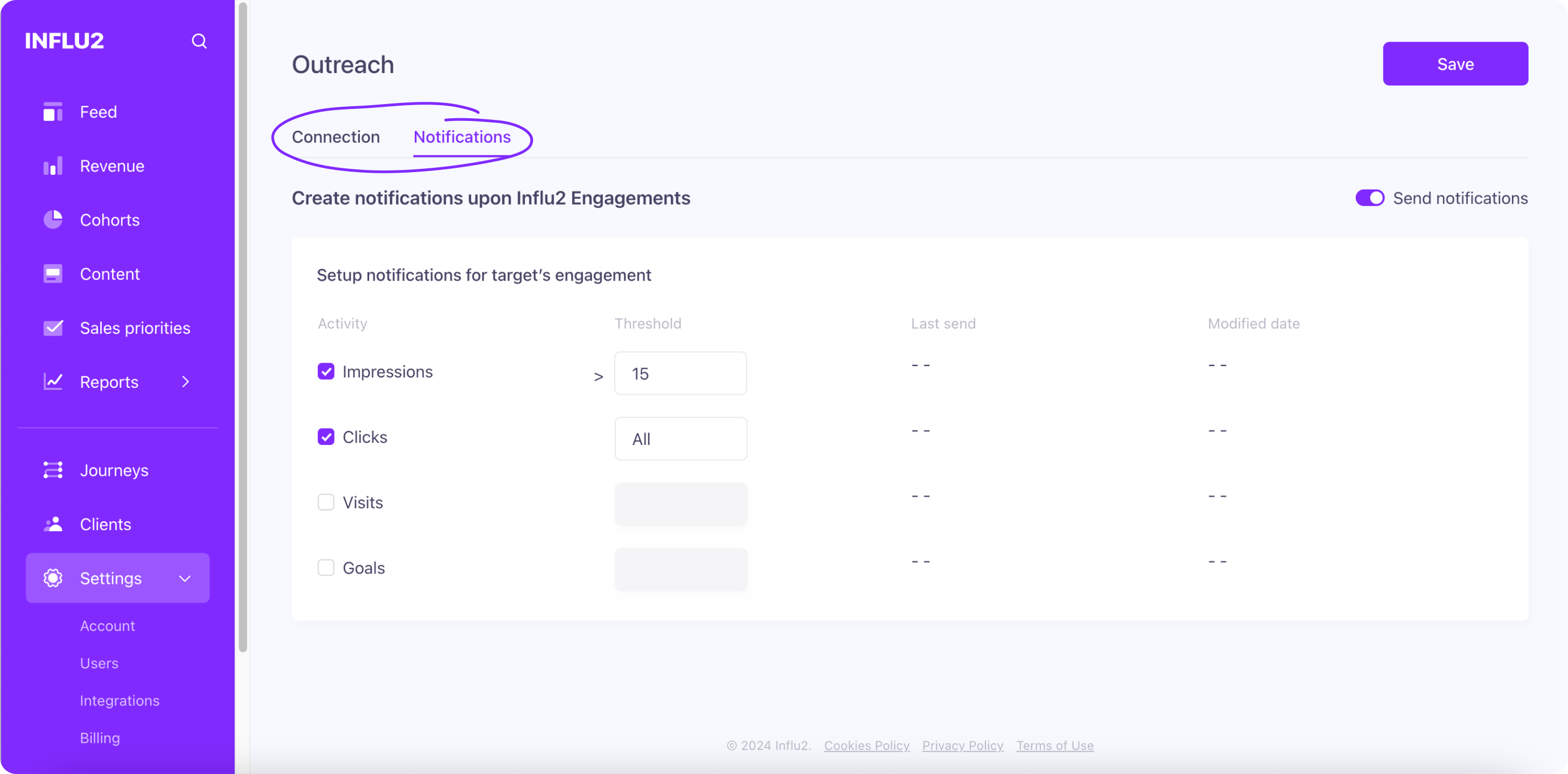Viewport: 1568px width, 774px height.
Task: Open Billing settings
Action: point(100,738)
